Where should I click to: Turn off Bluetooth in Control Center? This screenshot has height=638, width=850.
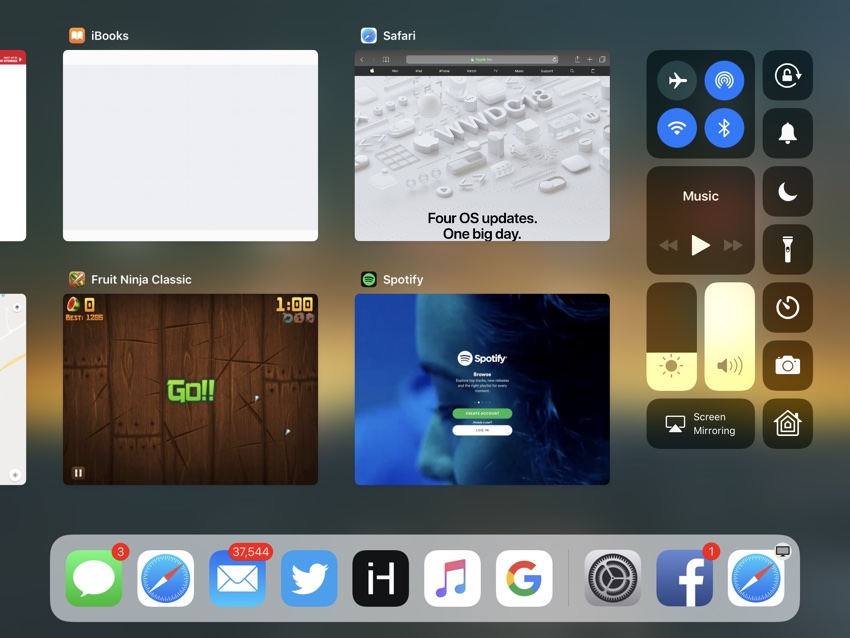point(724,128)
